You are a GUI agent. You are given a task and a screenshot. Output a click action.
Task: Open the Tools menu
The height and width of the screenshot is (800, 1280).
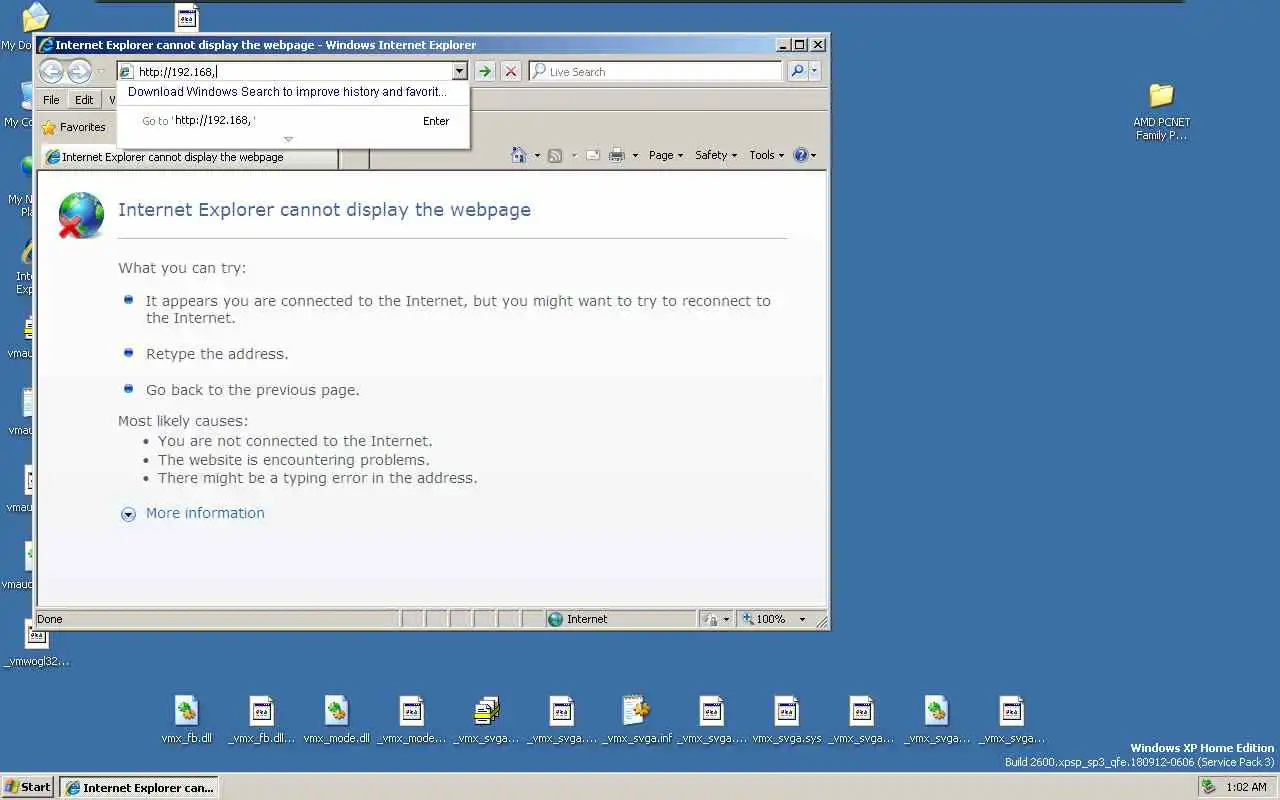[x=766, y=155]
